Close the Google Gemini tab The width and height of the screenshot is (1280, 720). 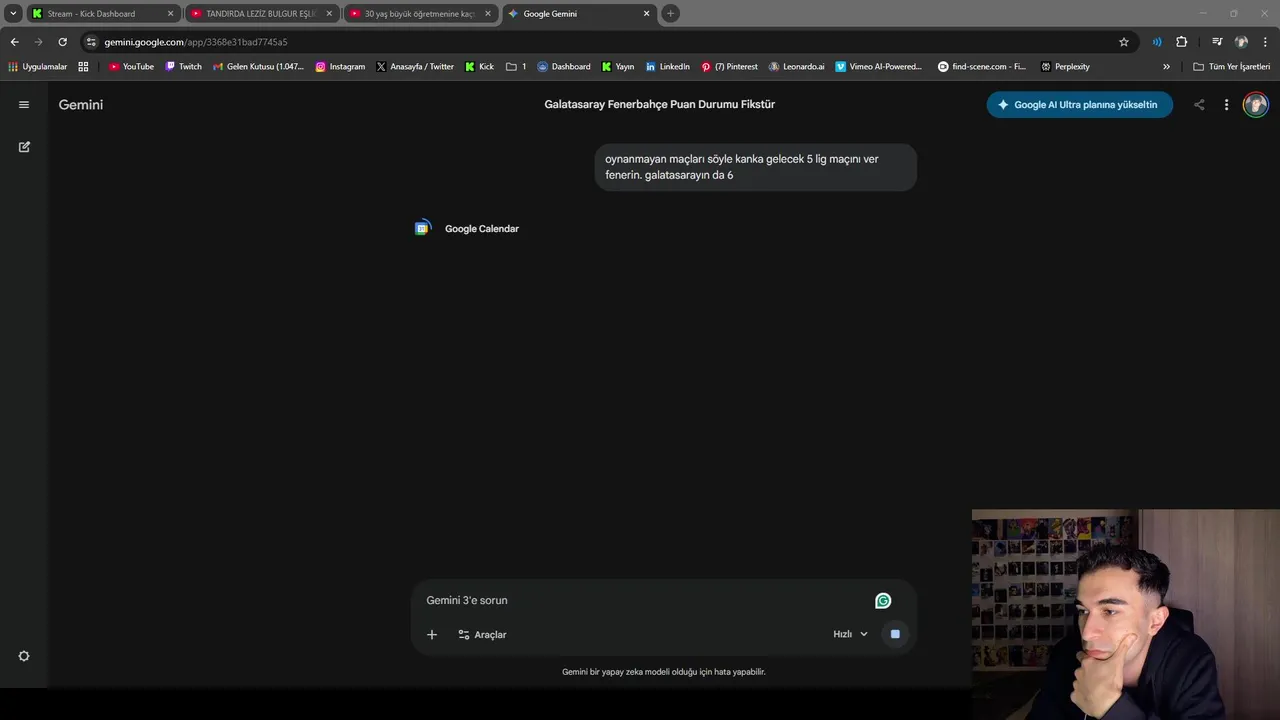[x=646, y=14]
